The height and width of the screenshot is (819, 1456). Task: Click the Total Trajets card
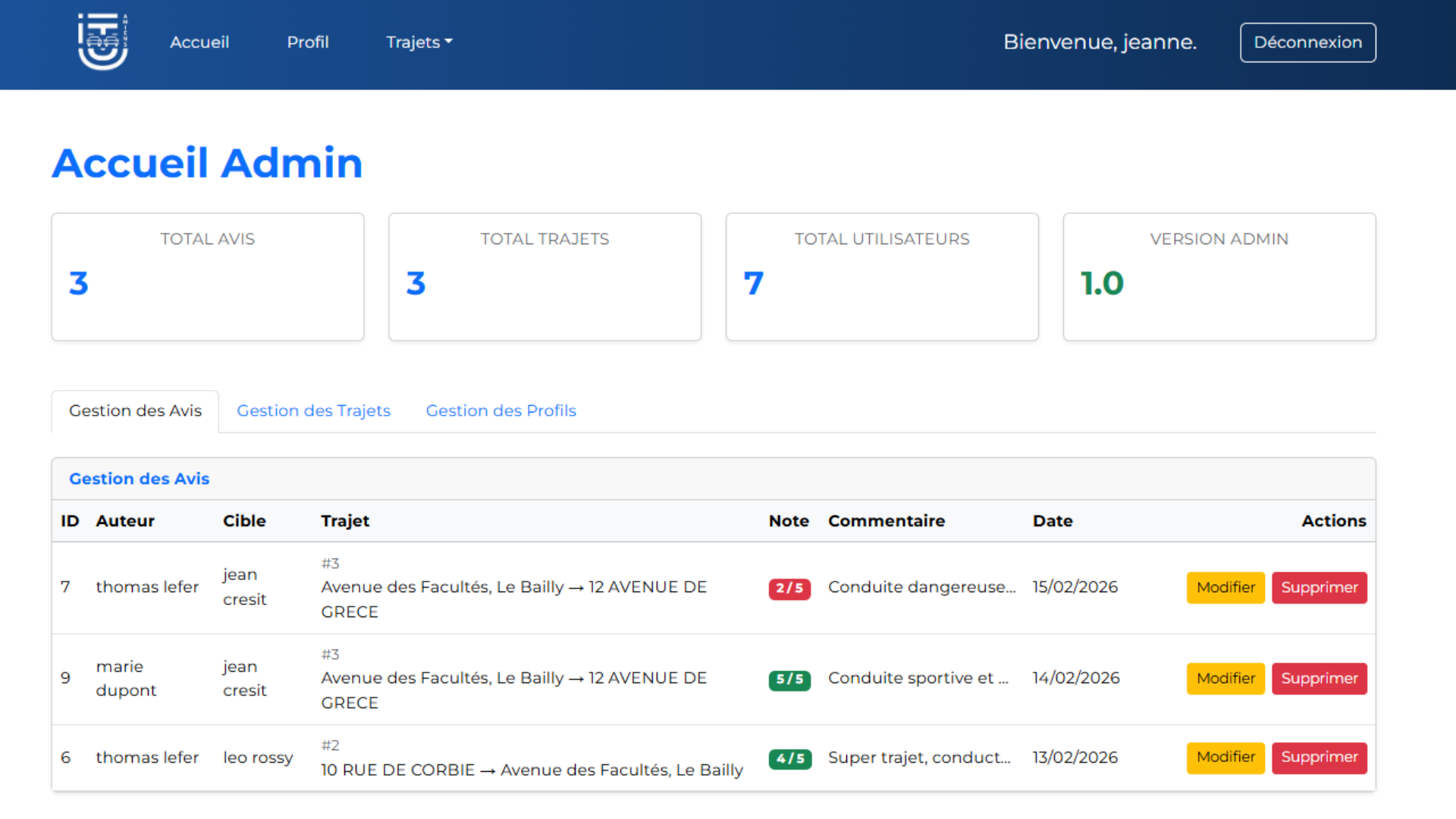[545, 277]
